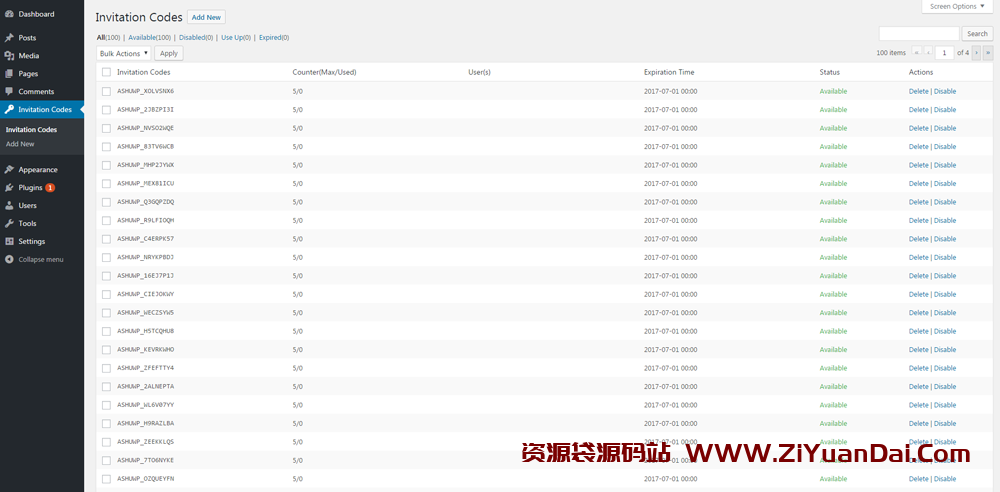Click the orange Plugins update badge
Viewport: 1000px width, 492px height.
pos(50,188)
